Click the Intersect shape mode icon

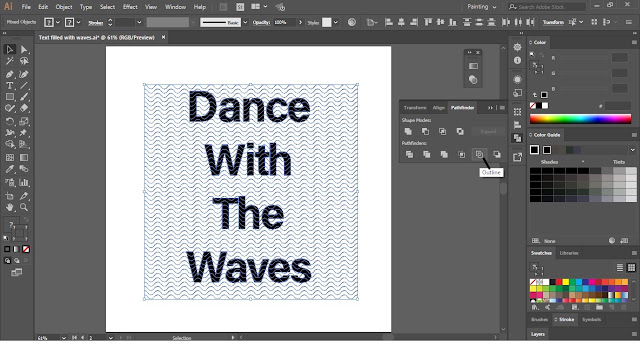442,131
